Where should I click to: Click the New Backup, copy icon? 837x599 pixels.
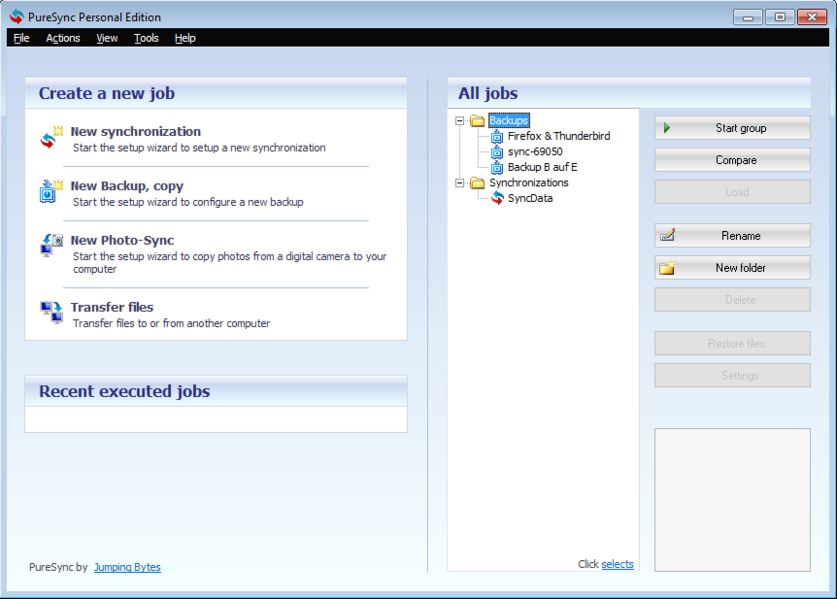(x=51, y=192)
